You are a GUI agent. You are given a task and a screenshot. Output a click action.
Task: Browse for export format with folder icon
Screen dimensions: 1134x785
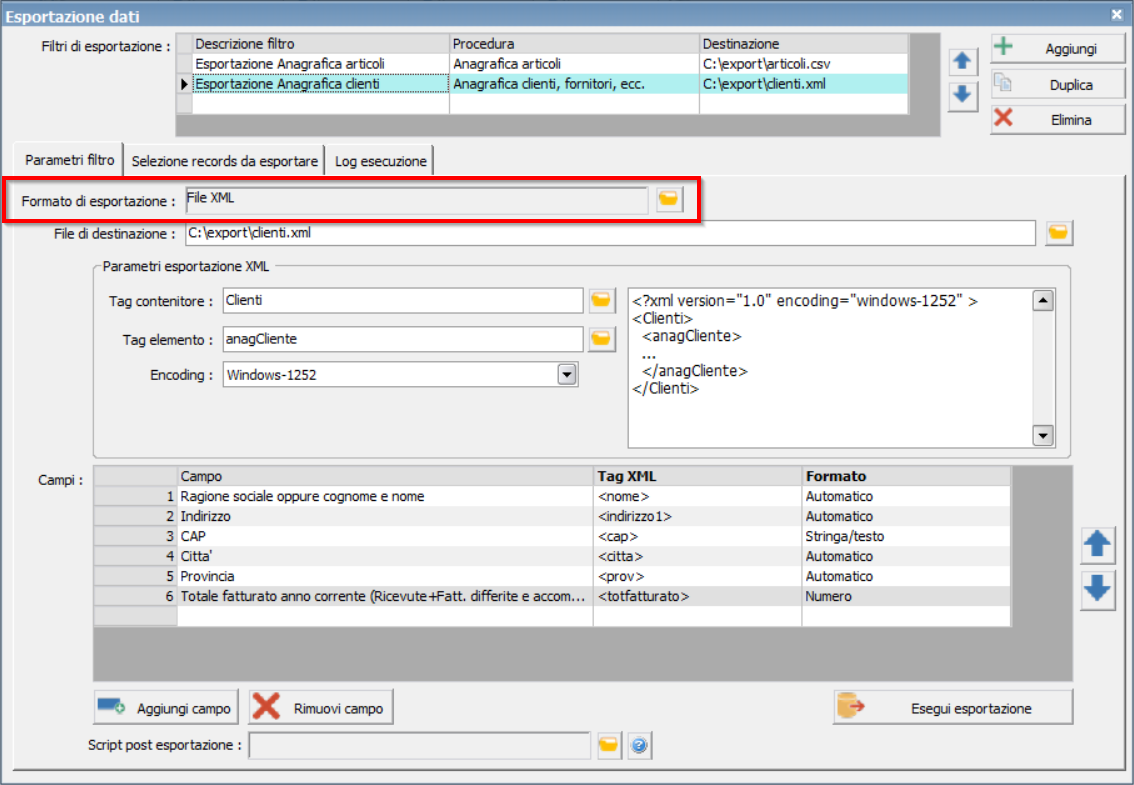coord(669,198)
